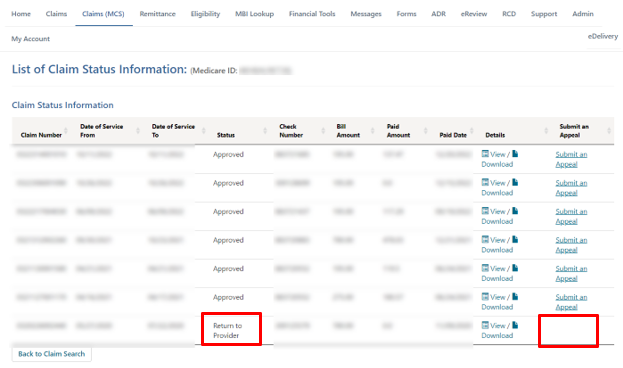Open the Eligibility menu
This screenshot has height=368, width=623.
(x=205, y=14)
